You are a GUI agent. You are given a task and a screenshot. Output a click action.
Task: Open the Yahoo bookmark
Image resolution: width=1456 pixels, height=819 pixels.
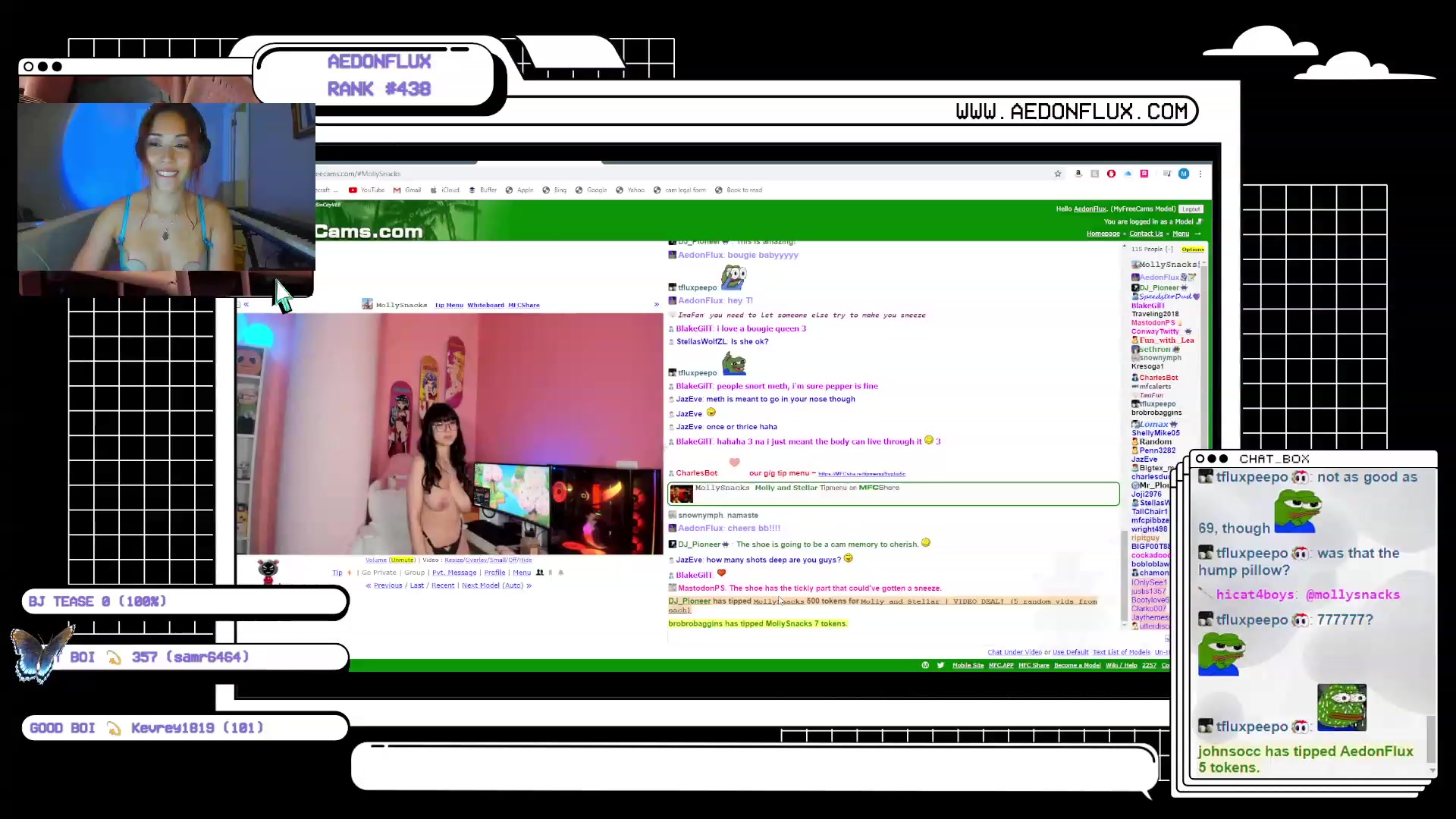[630, 190]
